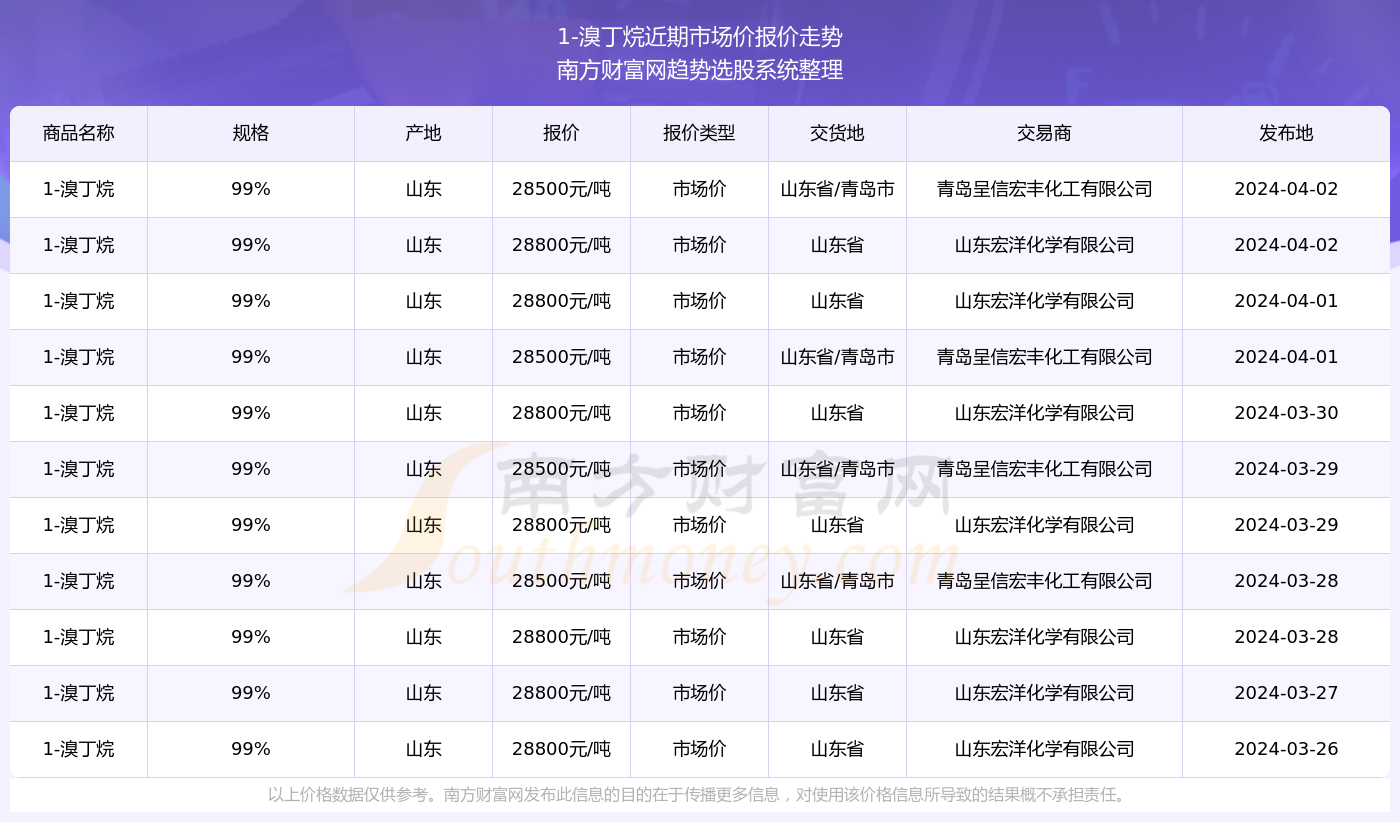The width and height of the screenshot is (1400, 822).
Task: Click the 发布地 column header
Action: [x=1286, y=133]
